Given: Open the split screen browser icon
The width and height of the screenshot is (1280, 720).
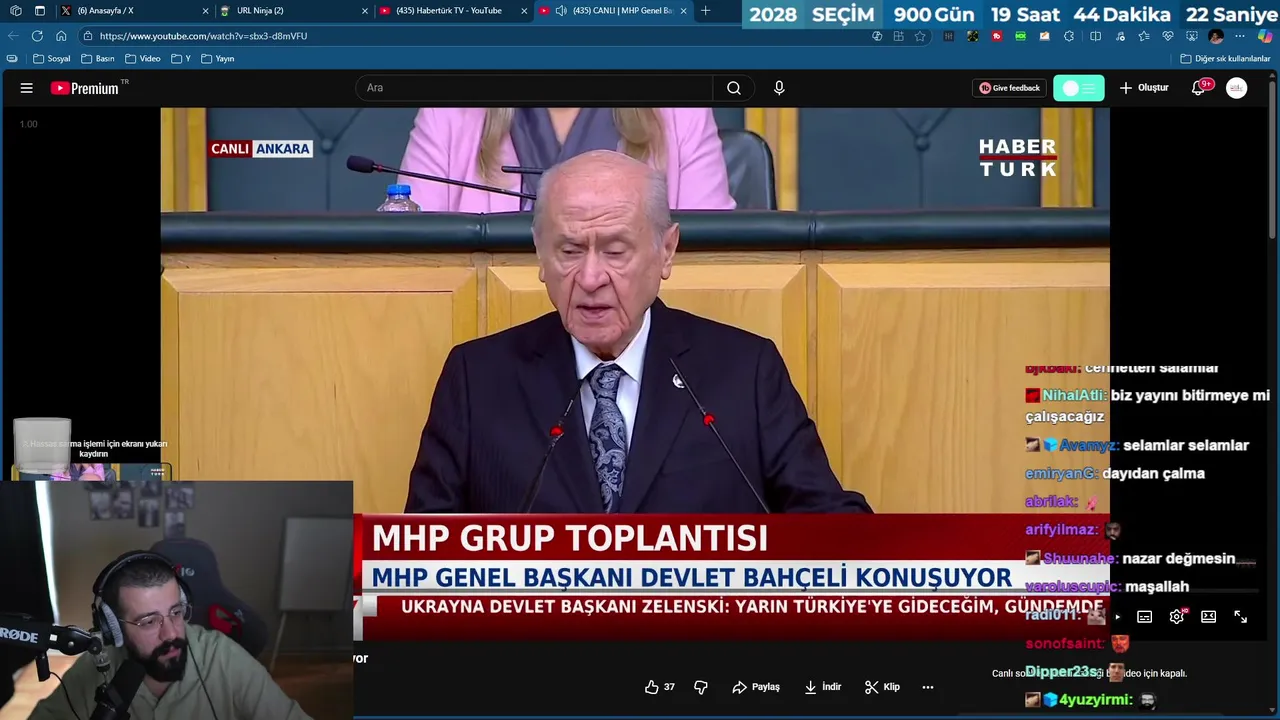Looking at the screenshot, I should 1095,36.
